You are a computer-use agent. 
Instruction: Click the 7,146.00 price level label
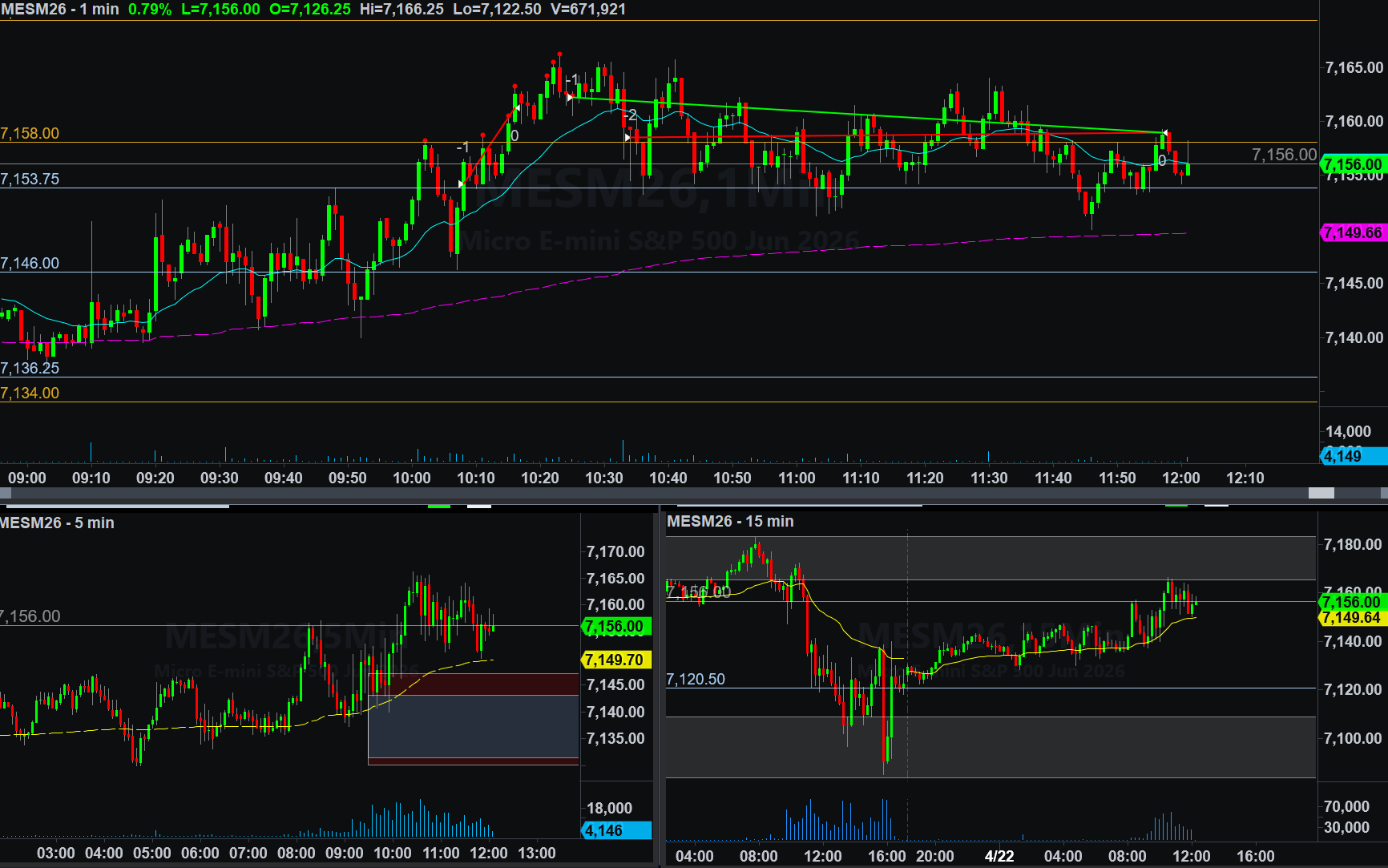pos(30,263)
